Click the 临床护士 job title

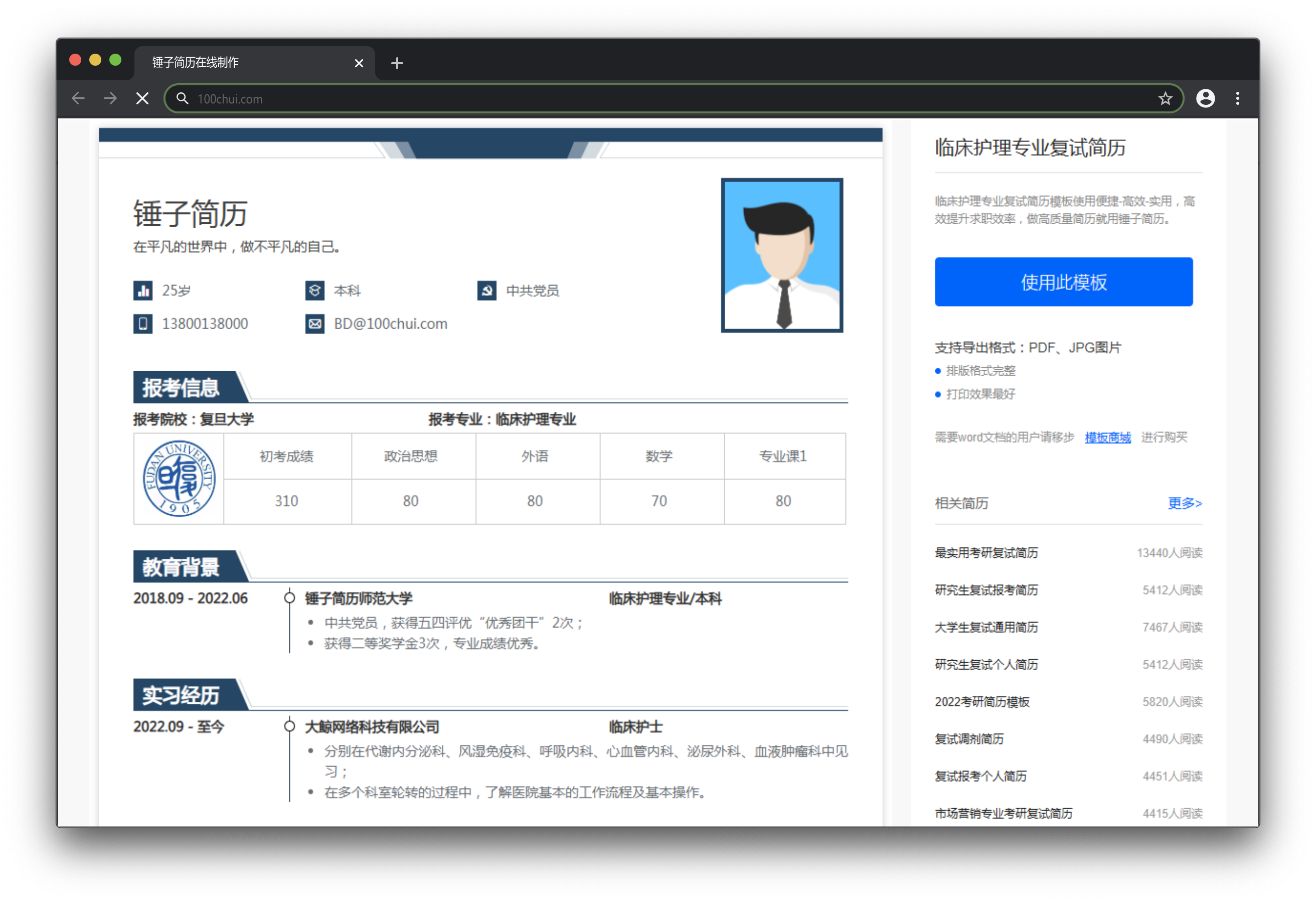[635, 726]
